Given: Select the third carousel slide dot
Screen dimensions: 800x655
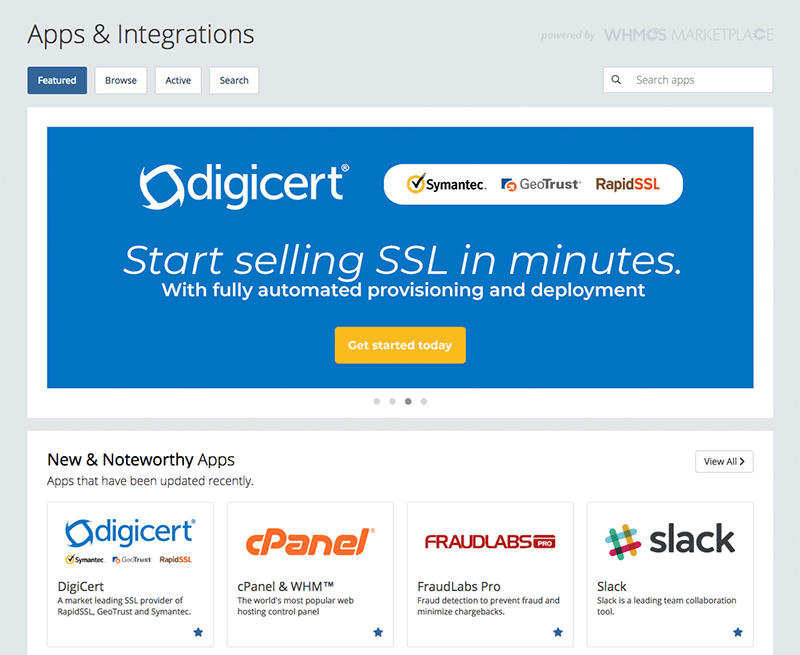Looking at the screenshot, I should pos(408,401).
